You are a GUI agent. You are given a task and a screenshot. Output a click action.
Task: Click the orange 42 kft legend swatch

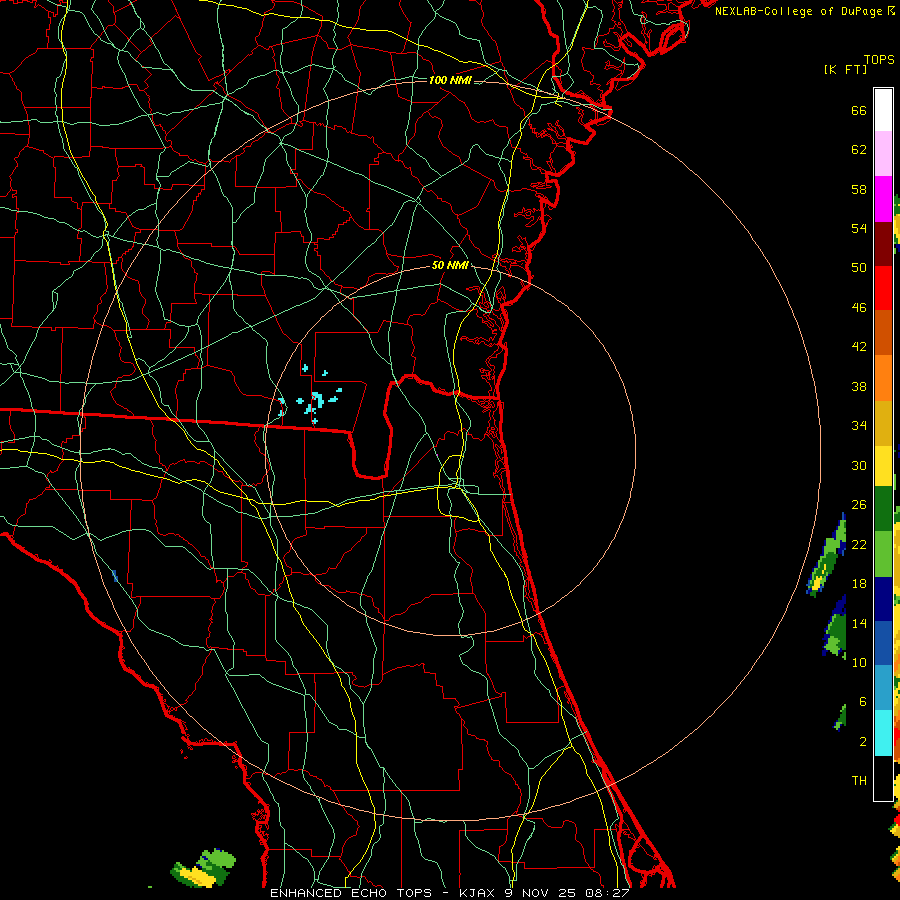(x=883, y=377)
